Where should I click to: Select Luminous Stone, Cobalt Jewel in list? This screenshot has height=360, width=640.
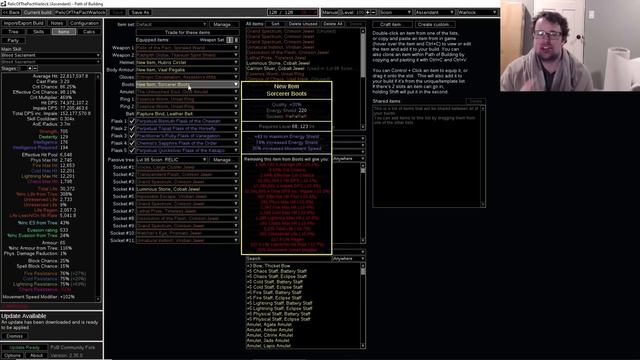(278, 63)
